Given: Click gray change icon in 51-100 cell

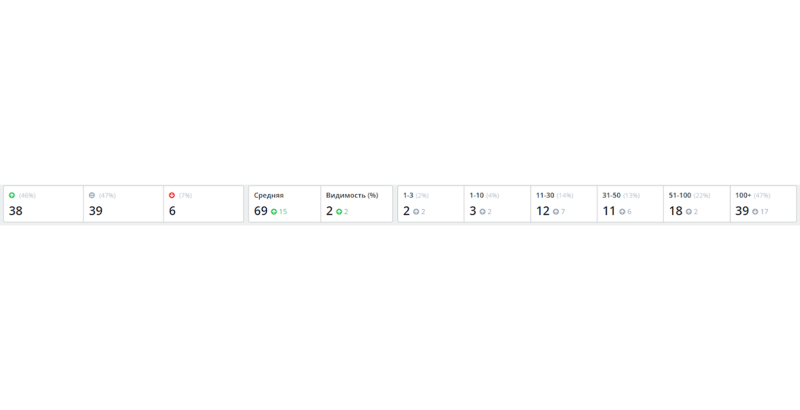Looking at the screenshot, I should tap(689, 212).
